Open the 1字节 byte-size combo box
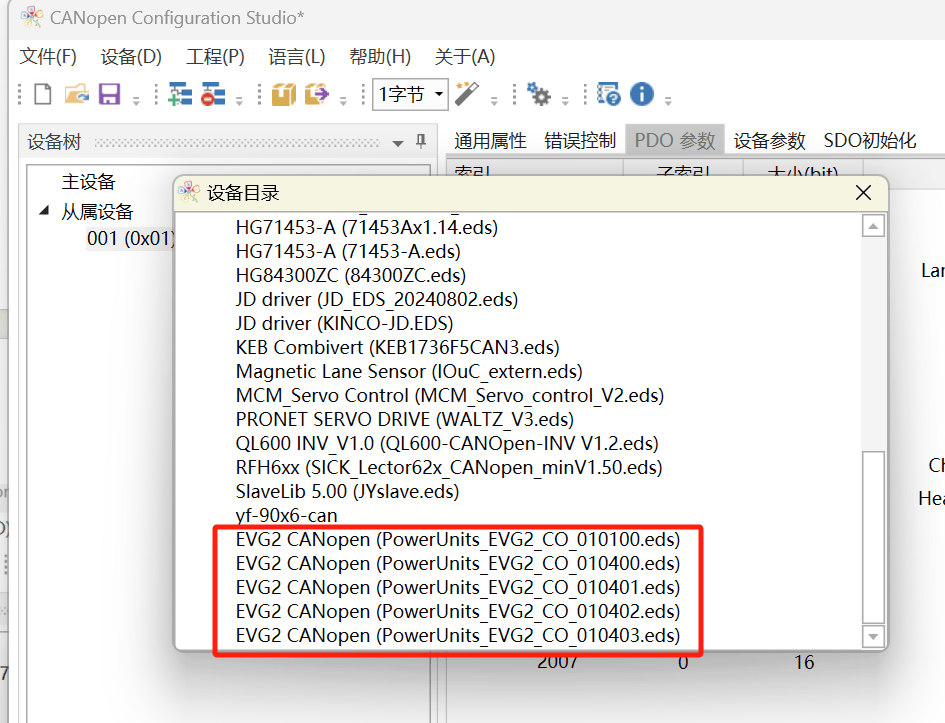This screenshot has height=723, width=945. 410,94
